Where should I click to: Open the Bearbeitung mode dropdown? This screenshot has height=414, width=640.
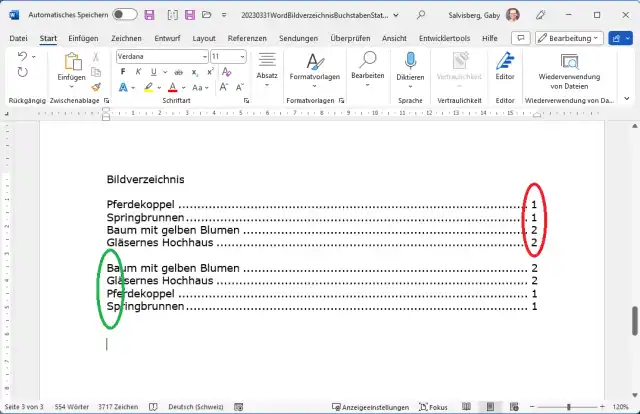coord(568,37)
